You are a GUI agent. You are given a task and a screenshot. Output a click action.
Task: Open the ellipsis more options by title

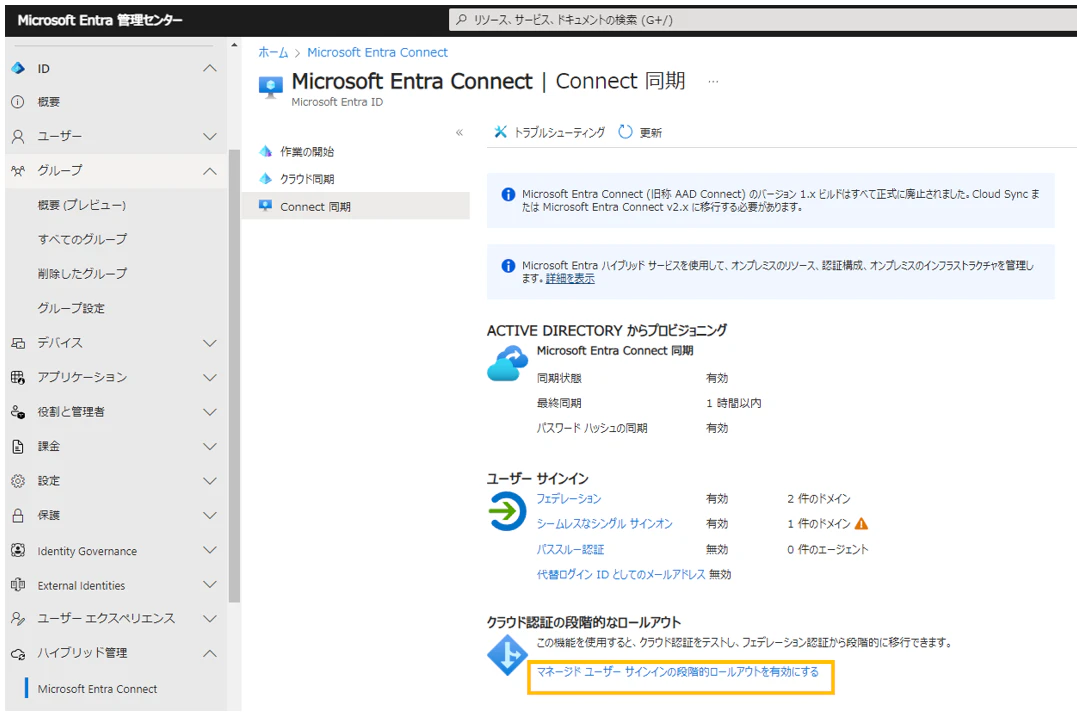pyautogui.click(x=713, y=82)
